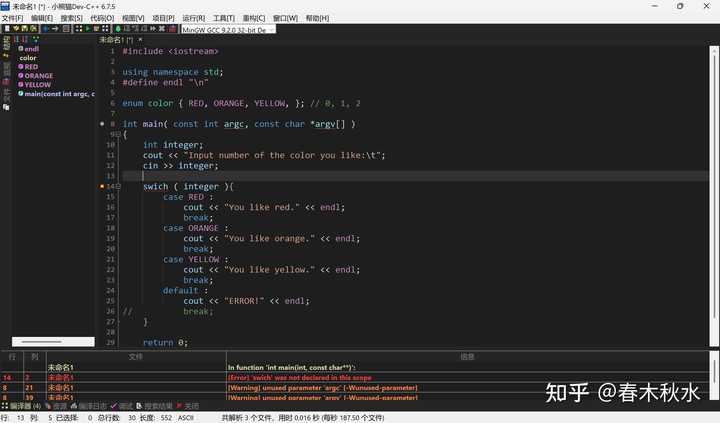Image resolution: width=720 pixels, height=423 pixels.
Task: Click the unused parameter 'argc' warning row
Action: (x=354, y=388)
